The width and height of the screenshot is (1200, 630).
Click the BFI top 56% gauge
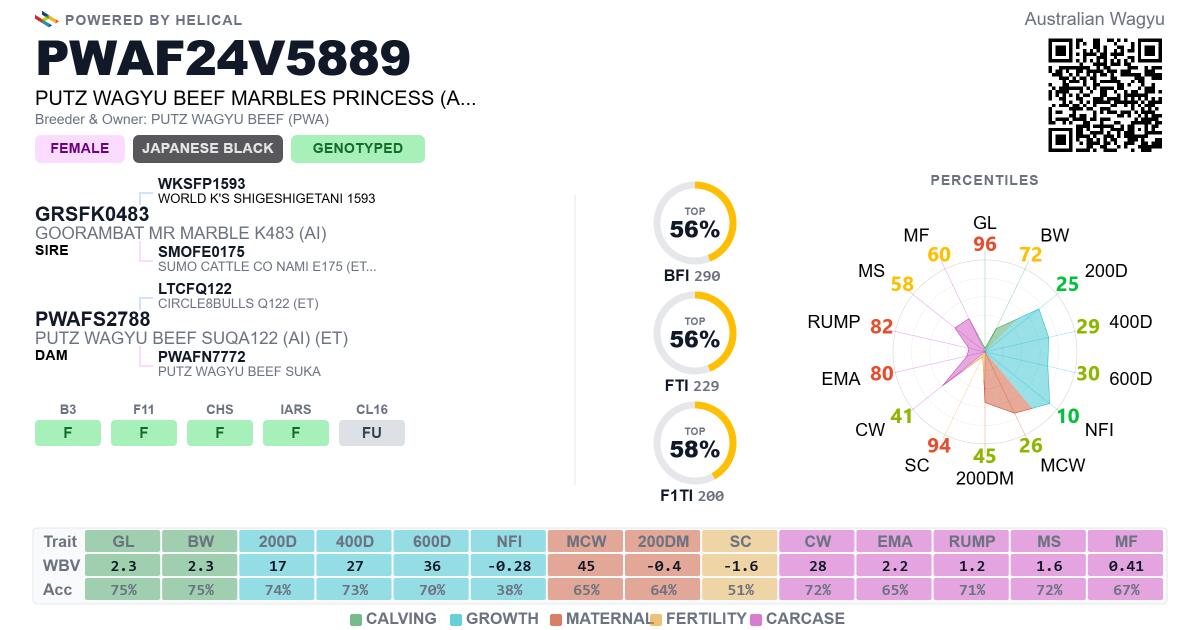695,224
